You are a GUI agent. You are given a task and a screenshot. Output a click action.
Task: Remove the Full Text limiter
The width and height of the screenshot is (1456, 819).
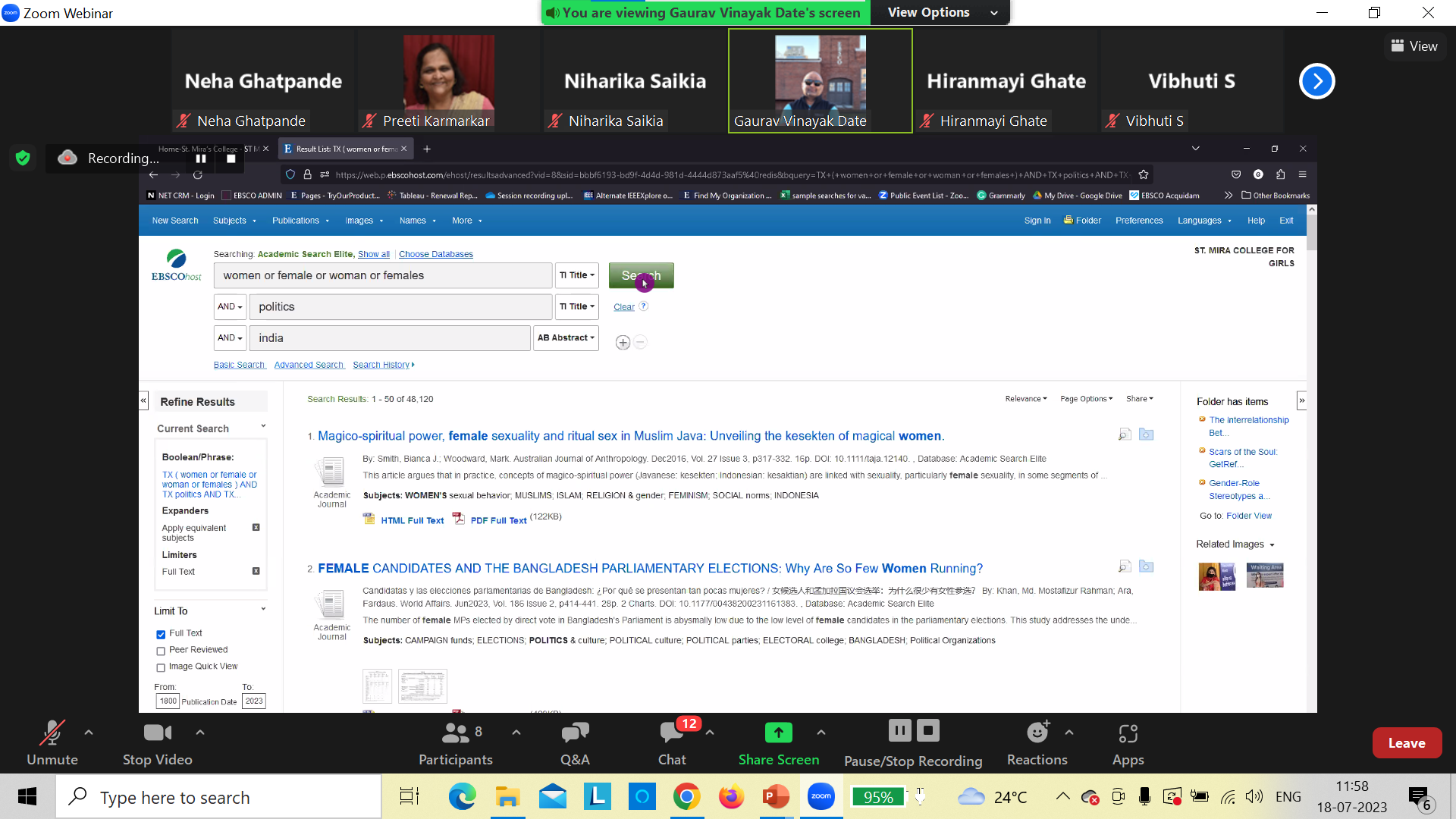[256, 571]
